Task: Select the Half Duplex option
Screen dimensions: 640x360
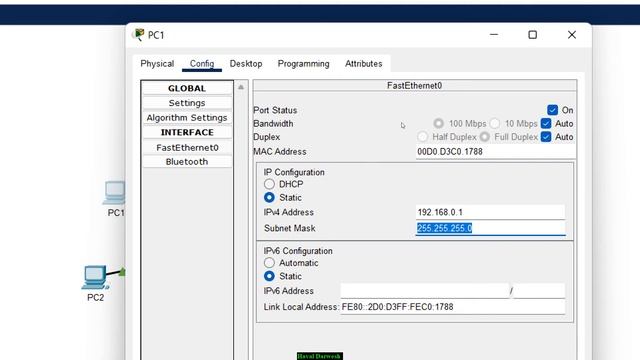Action: [x=422, y=137]
